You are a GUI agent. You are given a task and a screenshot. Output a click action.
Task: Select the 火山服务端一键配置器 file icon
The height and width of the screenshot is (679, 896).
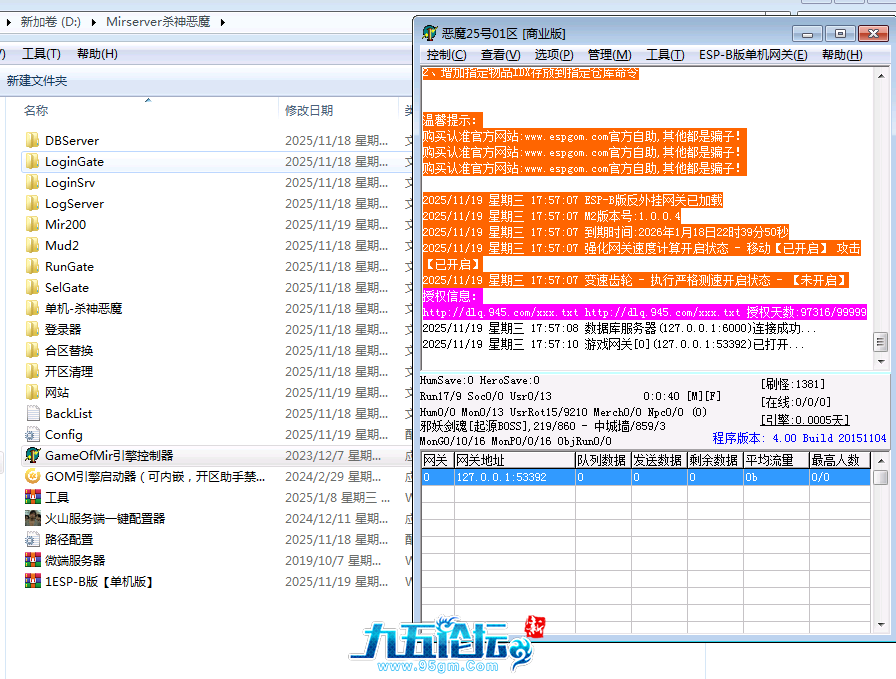[x=33, y=518]
